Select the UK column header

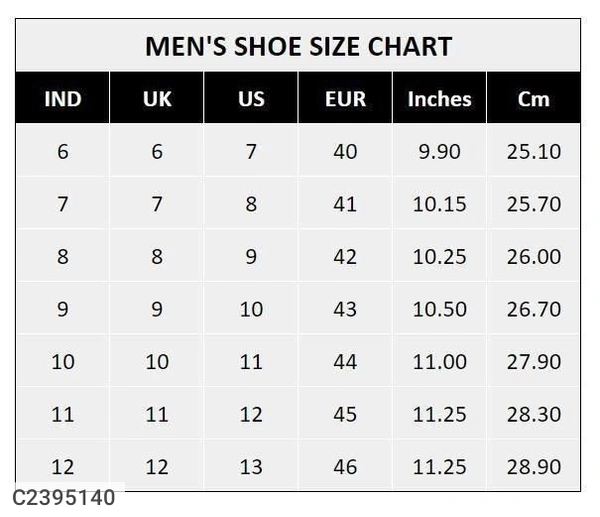coord(157,99)
